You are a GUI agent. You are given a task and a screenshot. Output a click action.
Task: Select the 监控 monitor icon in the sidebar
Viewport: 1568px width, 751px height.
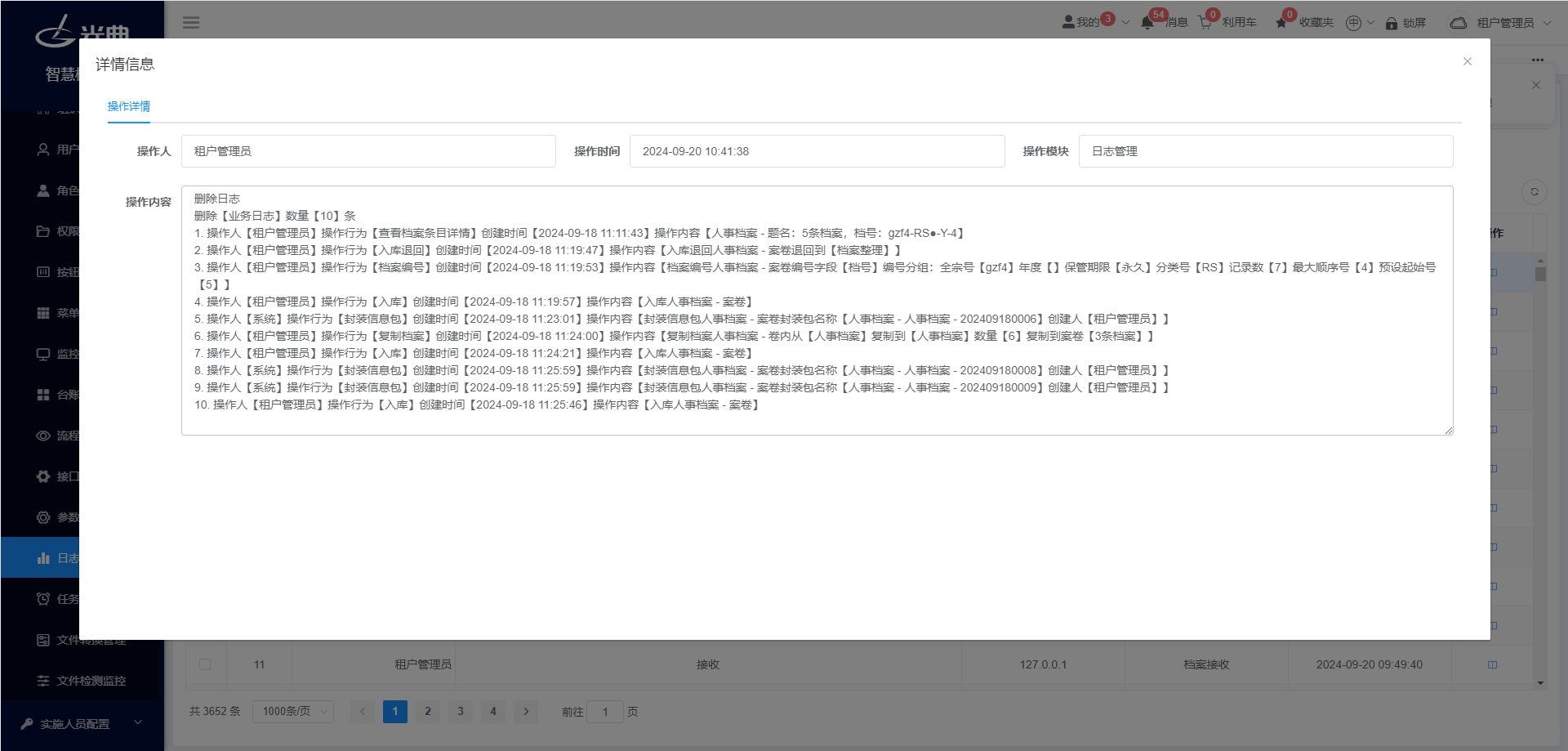pyautogui.click(x=43, y=354)
